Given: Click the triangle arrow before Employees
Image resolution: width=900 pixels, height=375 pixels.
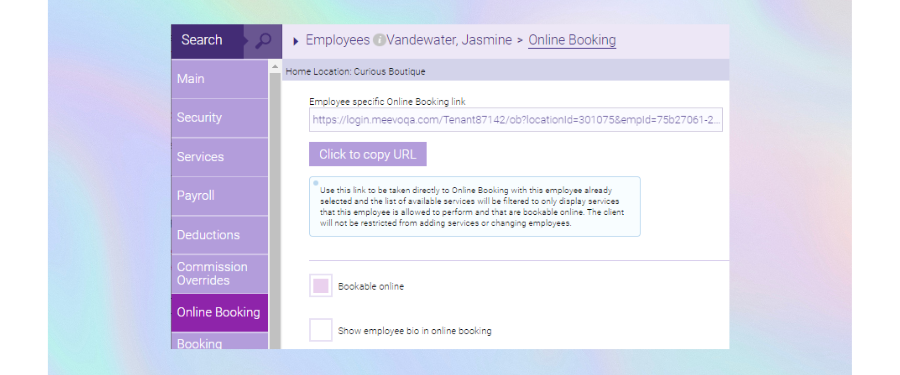Looking at the screenshot, I should 296,41.
